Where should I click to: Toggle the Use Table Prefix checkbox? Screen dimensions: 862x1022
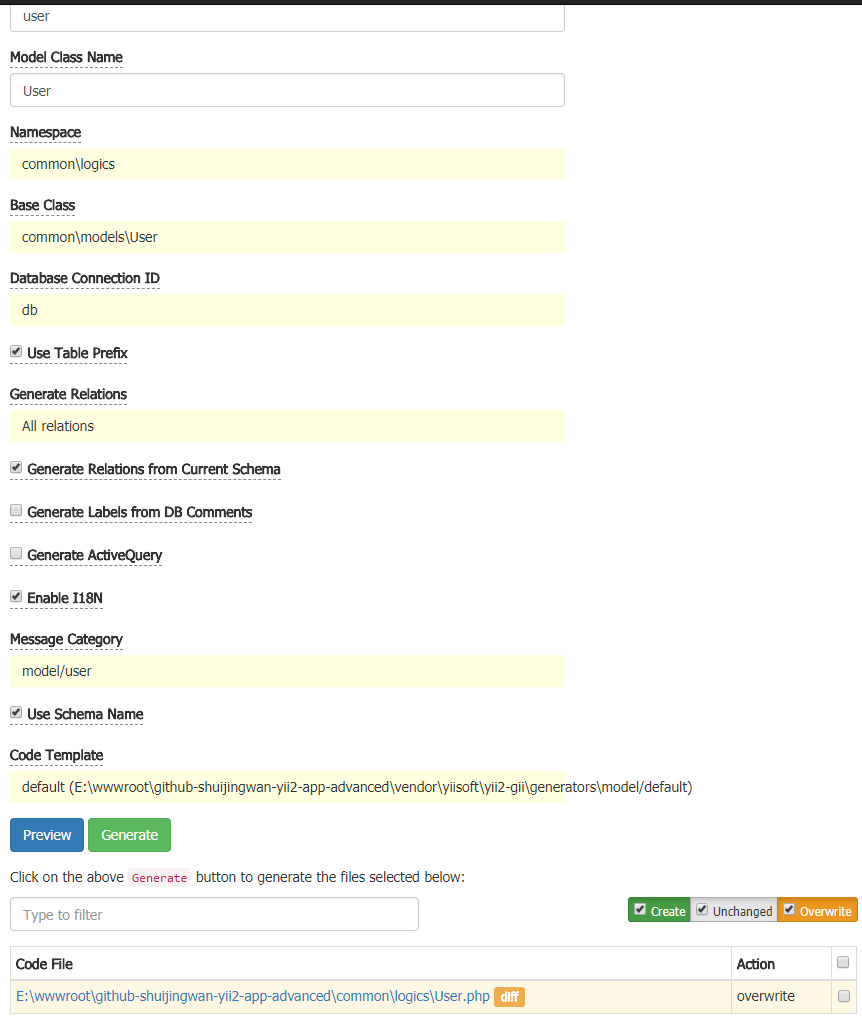[16, 352]
